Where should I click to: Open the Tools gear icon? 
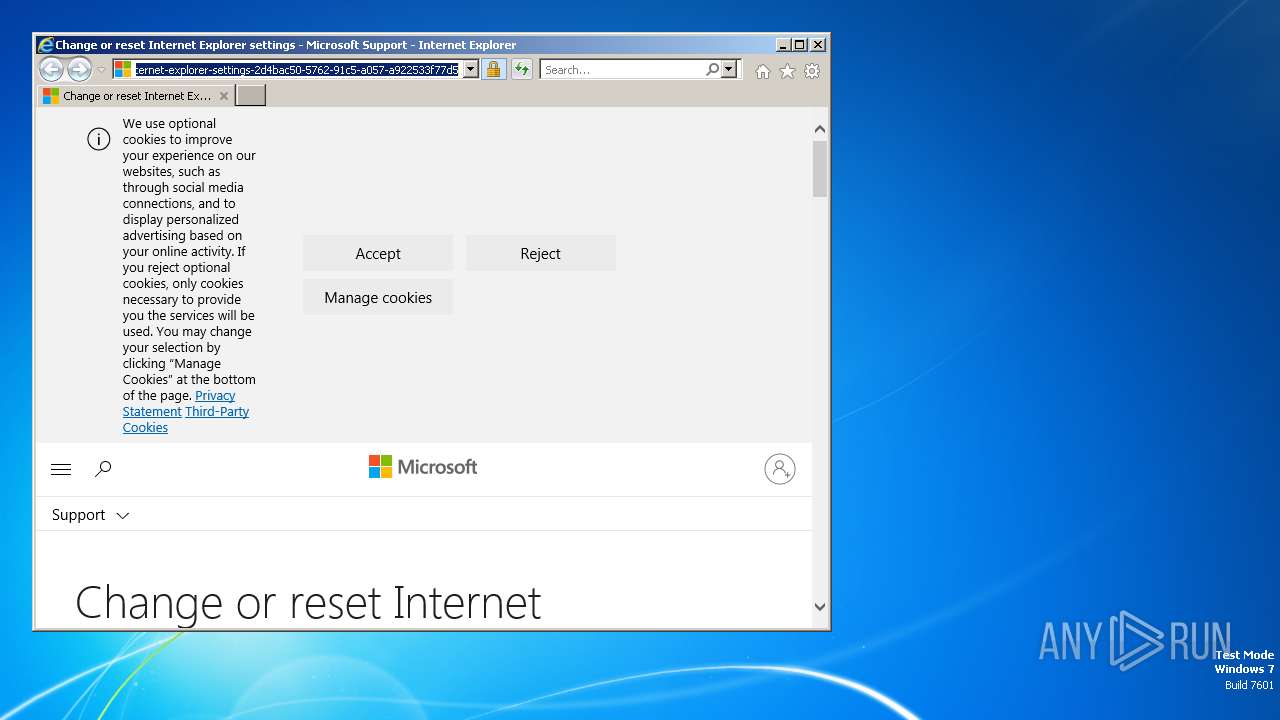coord(812,71)
